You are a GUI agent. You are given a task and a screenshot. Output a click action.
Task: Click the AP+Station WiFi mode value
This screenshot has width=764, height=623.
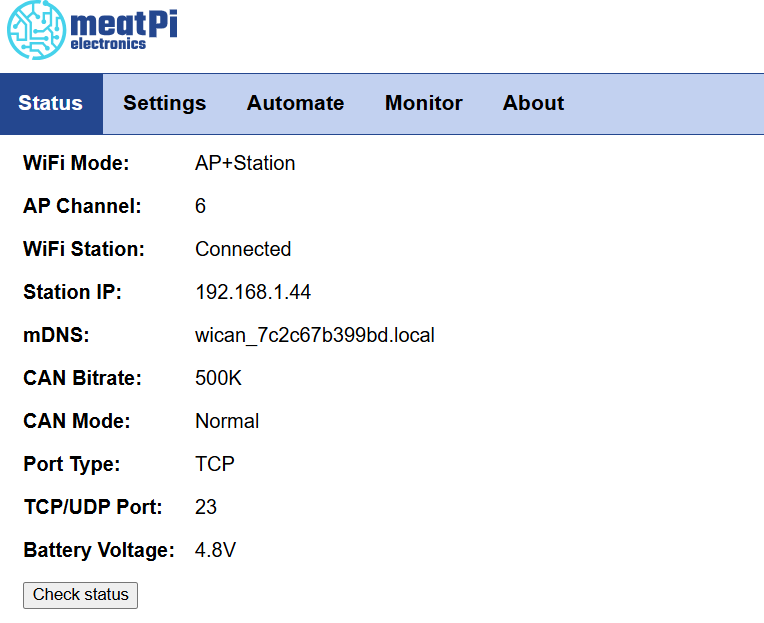[x=245, y=163]
